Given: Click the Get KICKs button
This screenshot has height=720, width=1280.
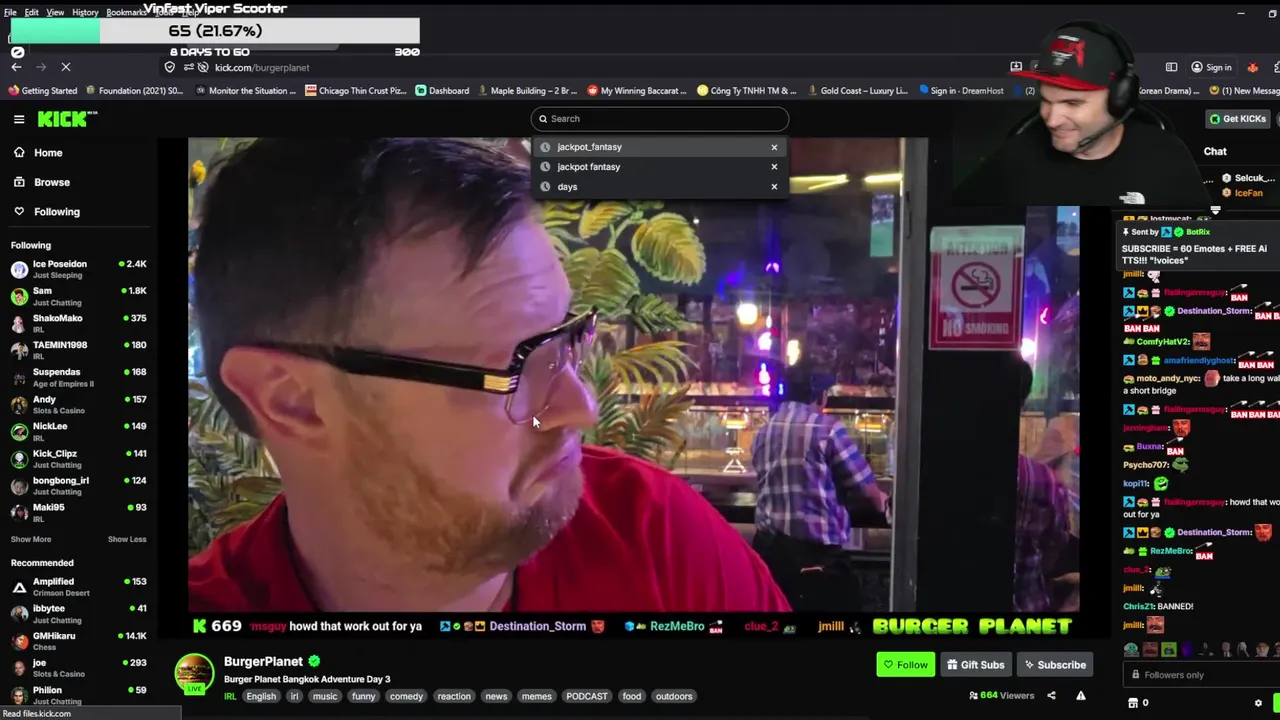Looking at the screenshot, I should click(1238, 118).
